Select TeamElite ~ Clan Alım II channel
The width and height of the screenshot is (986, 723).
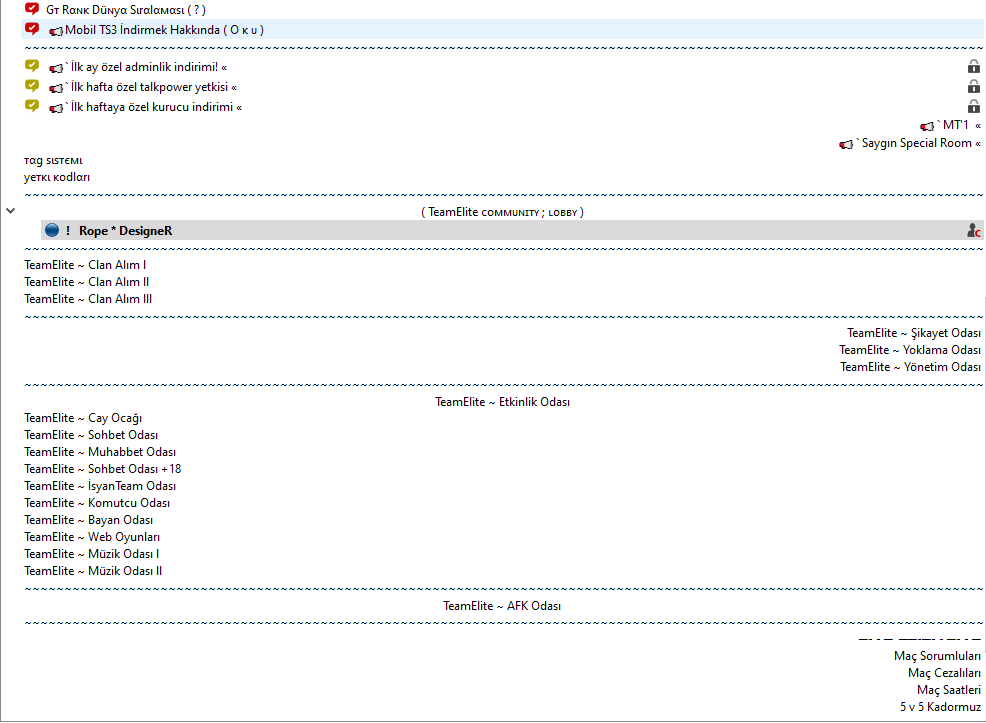click(x=87, y=282)
